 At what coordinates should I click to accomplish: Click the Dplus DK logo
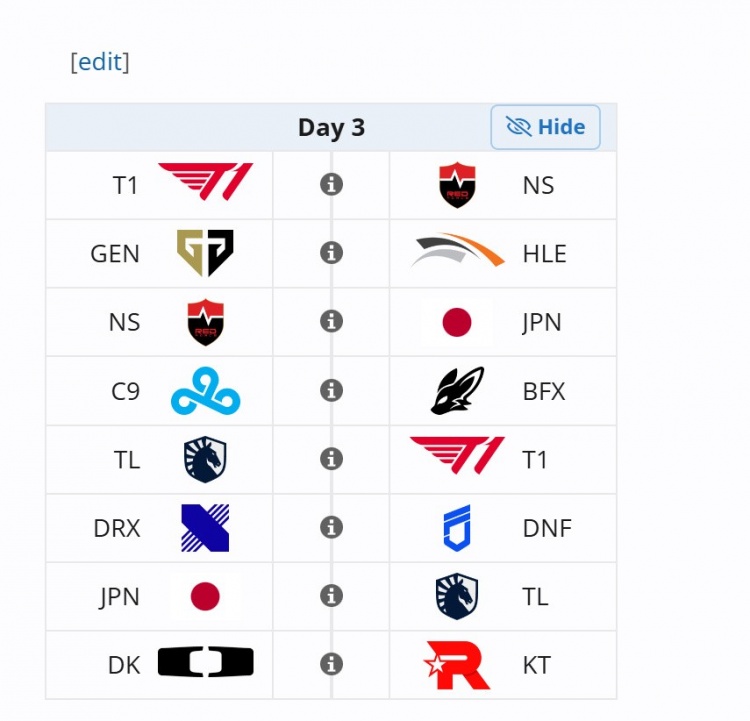pyautogui.click(x=205, y=662)
